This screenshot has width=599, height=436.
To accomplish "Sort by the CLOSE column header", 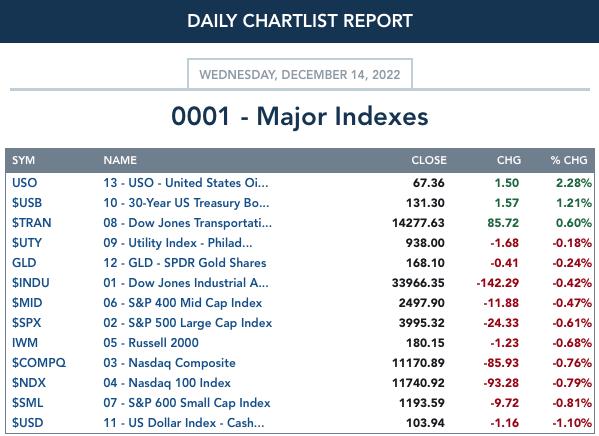I will click(429, 160).
